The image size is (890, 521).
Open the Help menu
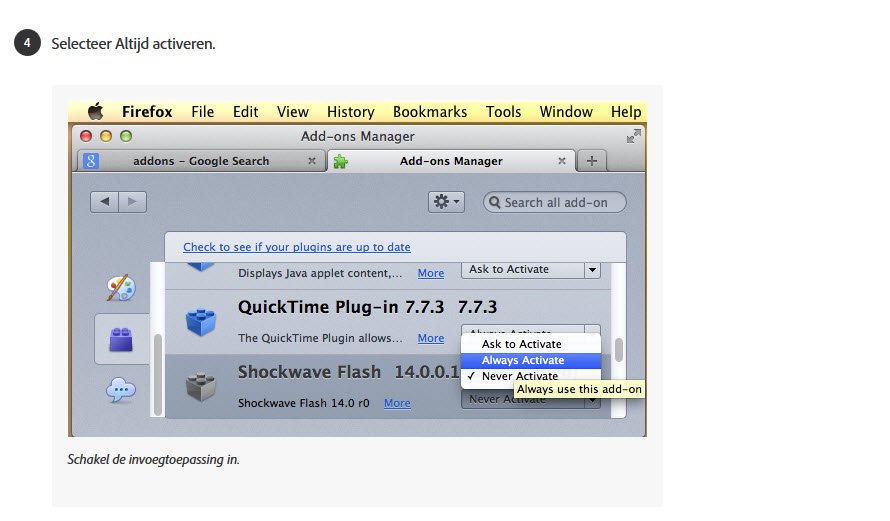pyautogui.click(x=626, y=112)
